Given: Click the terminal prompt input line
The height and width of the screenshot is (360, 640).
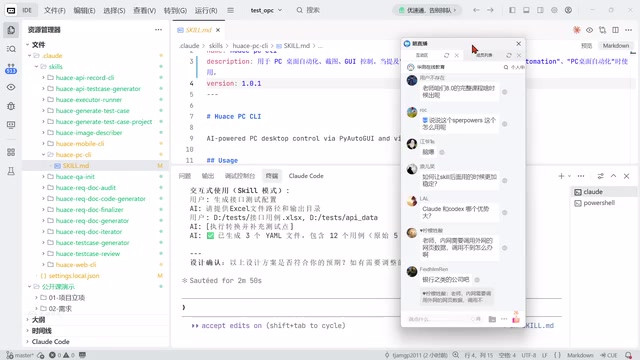Looking at the screenshot, I should 371,307.
